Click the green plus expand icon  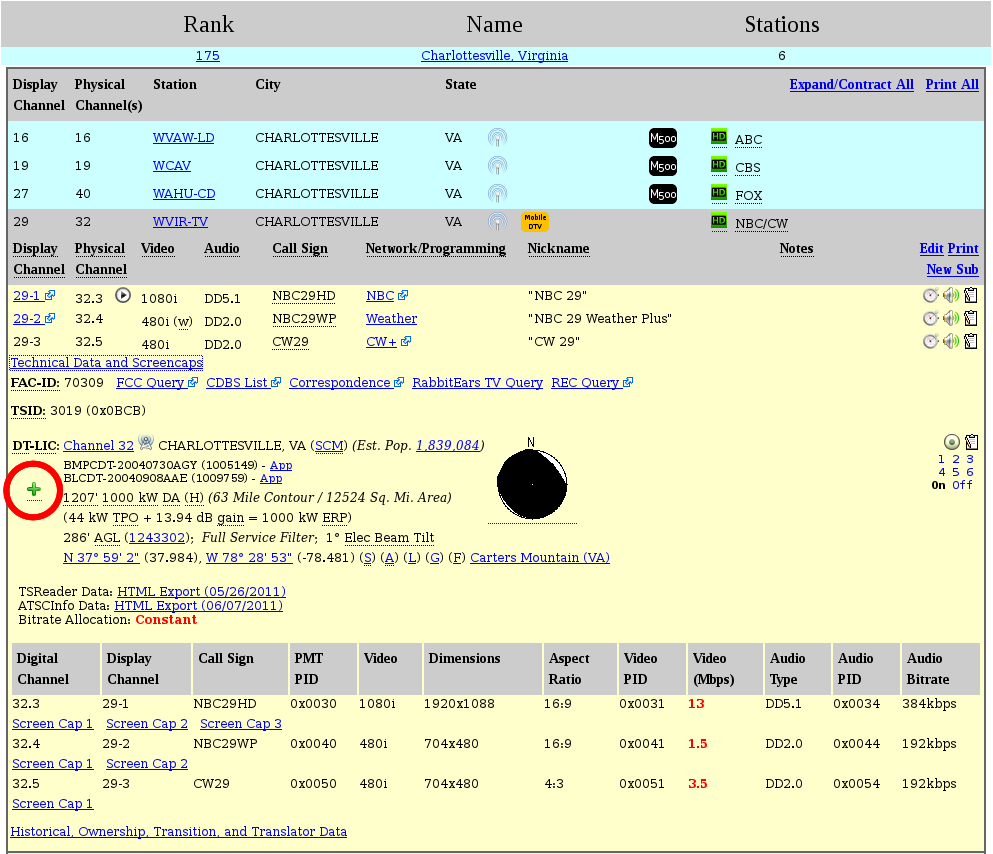pyautogui.click(x=34, y=489)
